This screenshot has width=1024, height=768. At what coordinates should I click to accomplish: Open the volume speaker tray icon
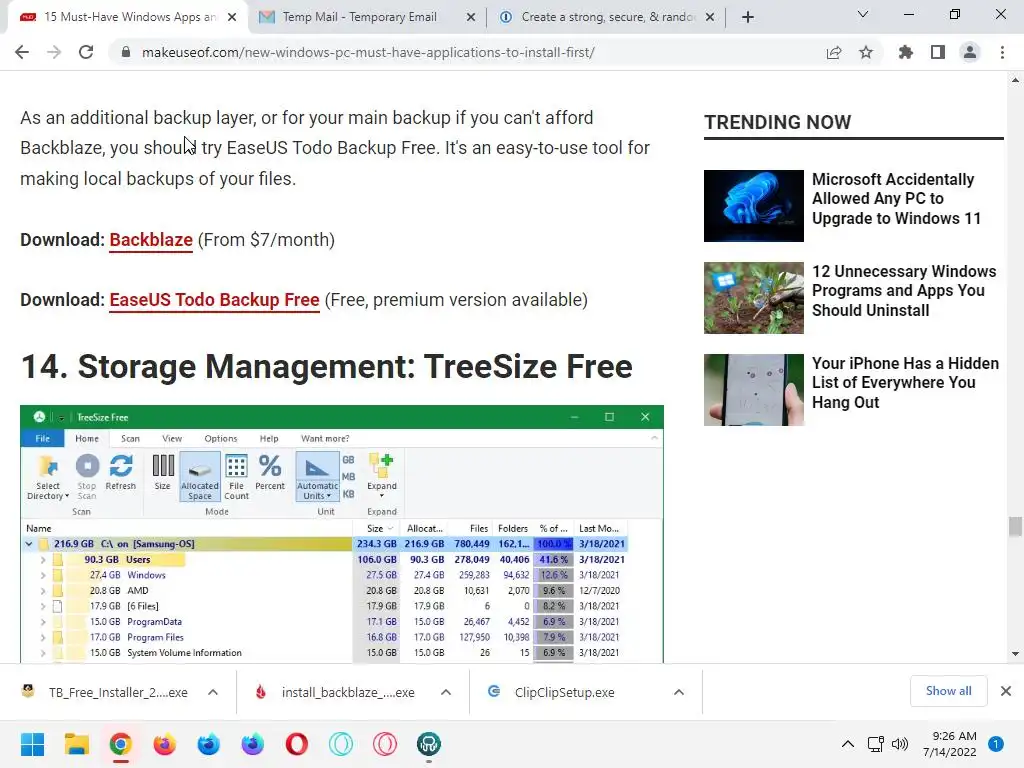[x=900, y=744]
